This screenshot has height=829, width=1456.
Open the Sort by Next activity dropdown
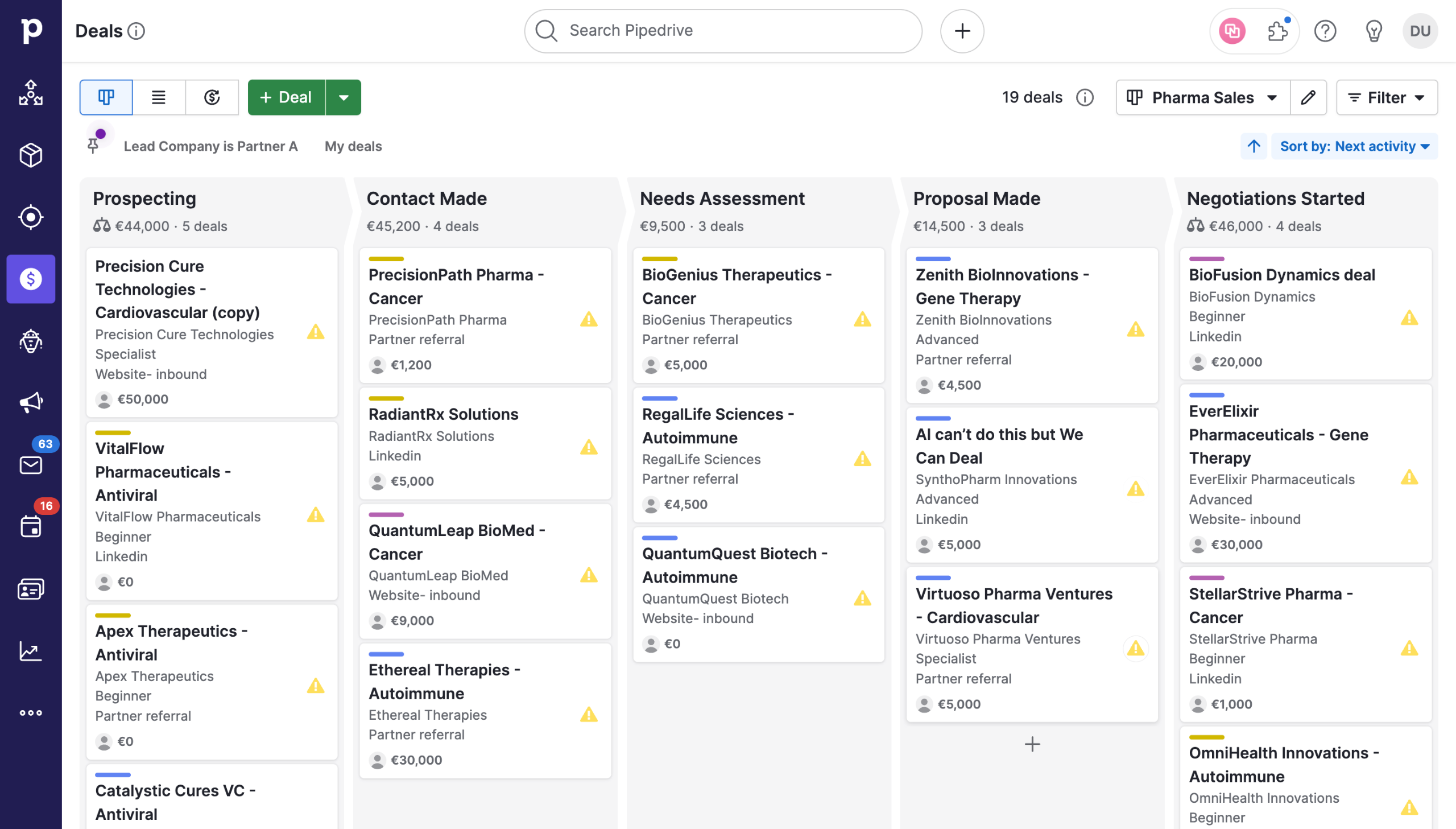click(1354, 146)
